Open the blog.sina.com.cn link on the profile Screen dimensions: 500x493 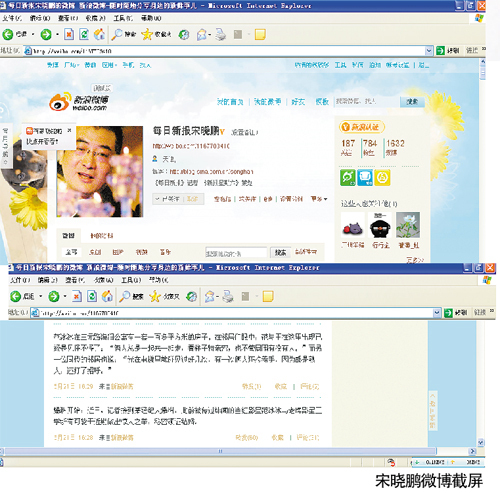pos(211,172)
